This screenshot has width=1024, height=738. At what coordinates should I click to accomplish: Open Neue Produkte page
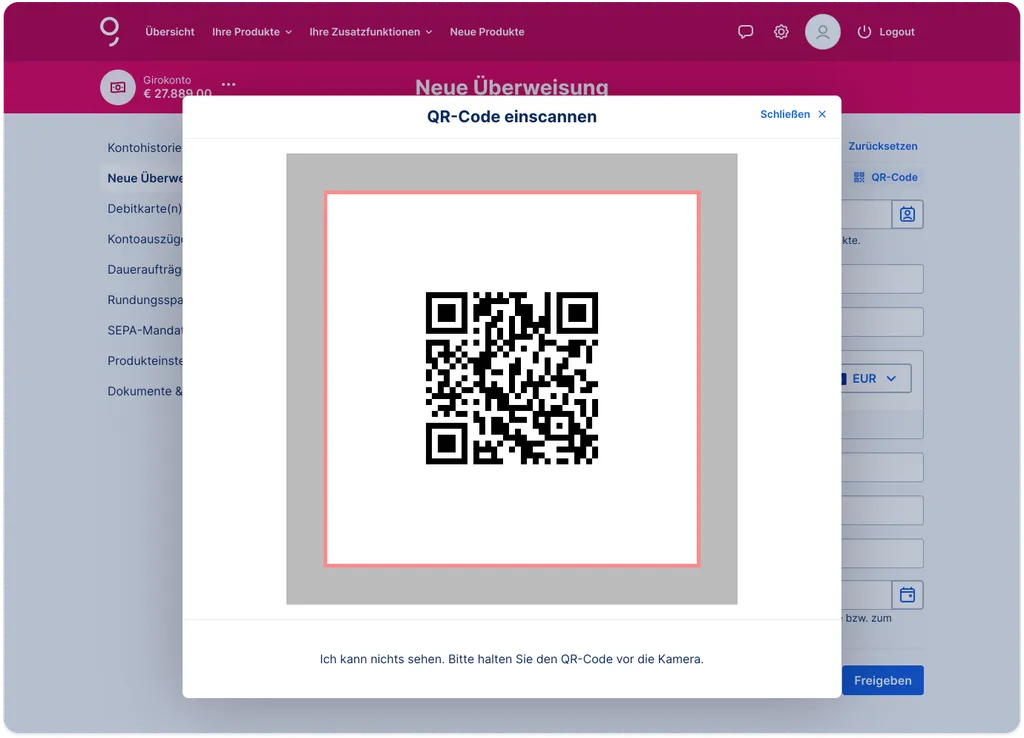click(487, 32)
